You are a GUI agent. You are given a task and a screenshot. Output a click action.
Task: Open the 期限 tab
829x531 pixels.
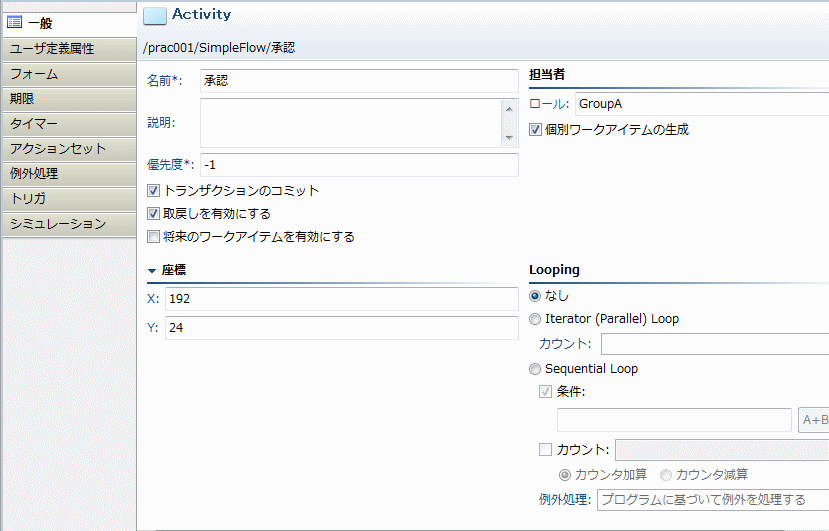(68, 99)
